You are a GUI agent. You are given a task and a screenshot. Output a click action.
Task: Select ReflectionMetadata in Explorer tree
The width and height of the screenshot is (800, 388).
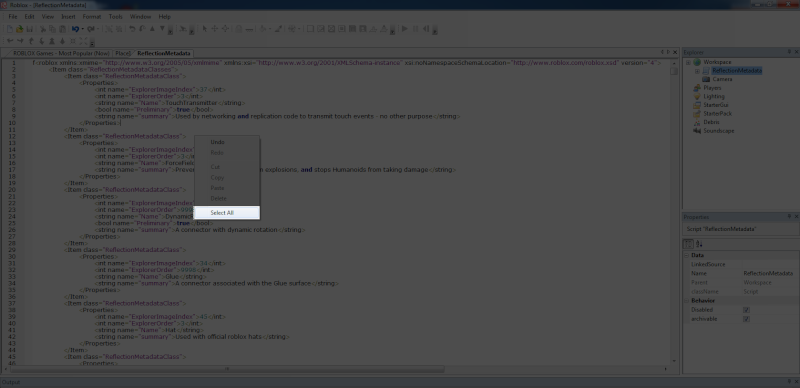point(737,71)
